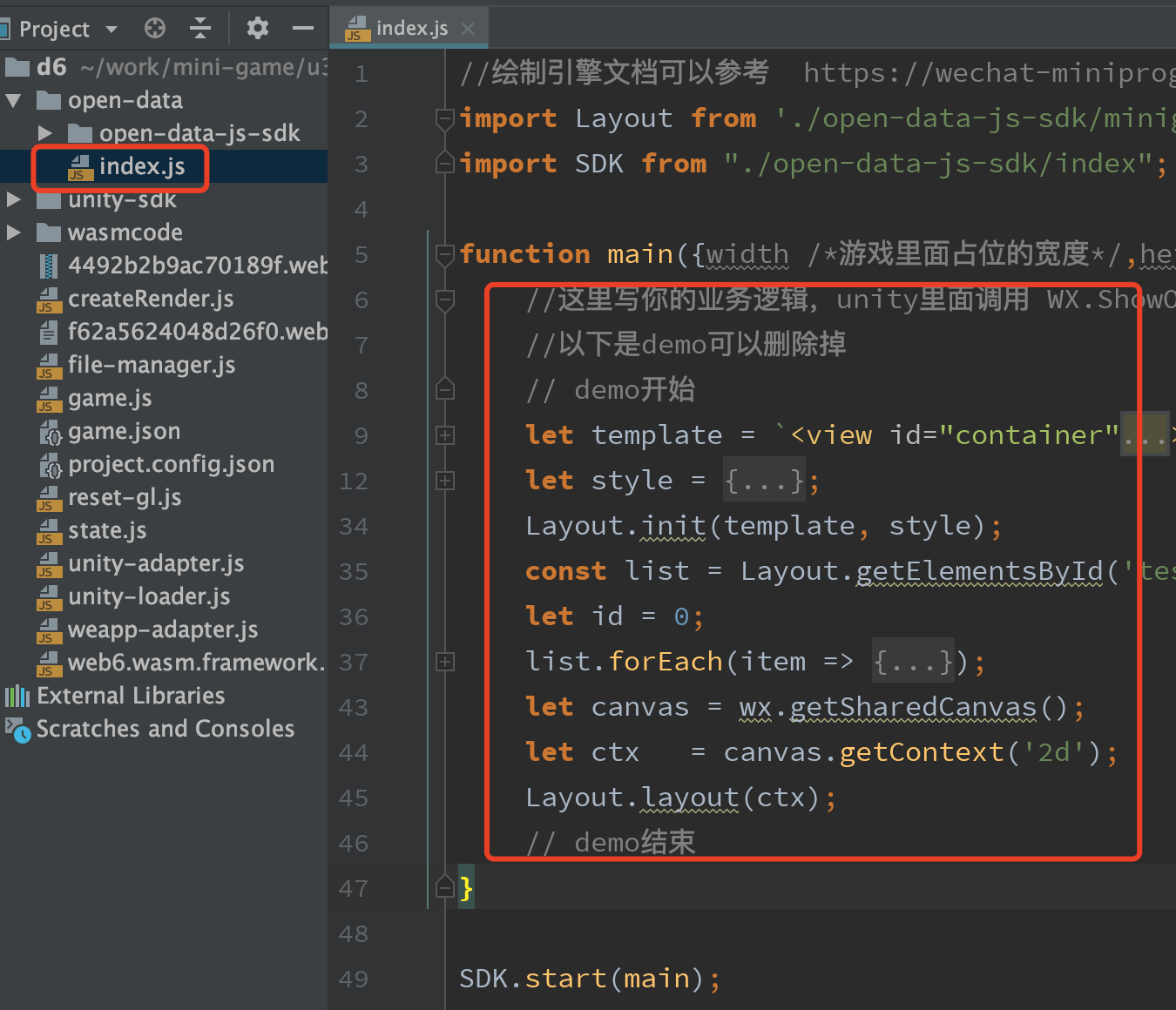Open unity-adapter.js file
This screenshot has width=1176, height=1010.
coord(156,563)
